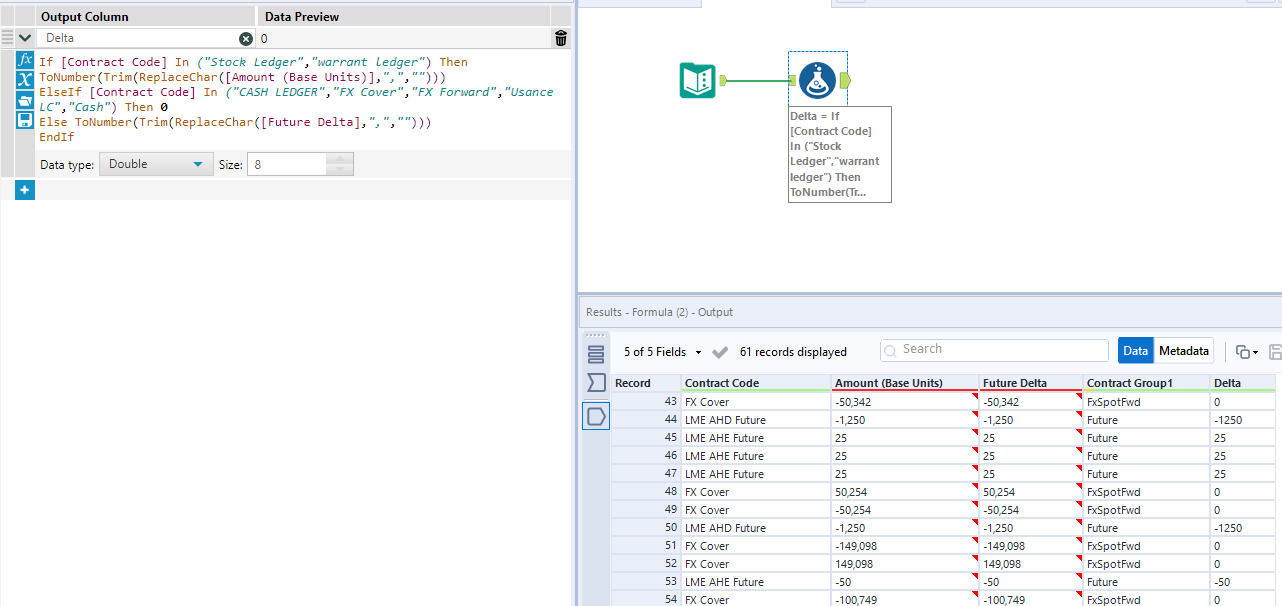This screenshot has width=1282, height=606.
Task: Clear the Delta output column name
Action: point(246,39)
